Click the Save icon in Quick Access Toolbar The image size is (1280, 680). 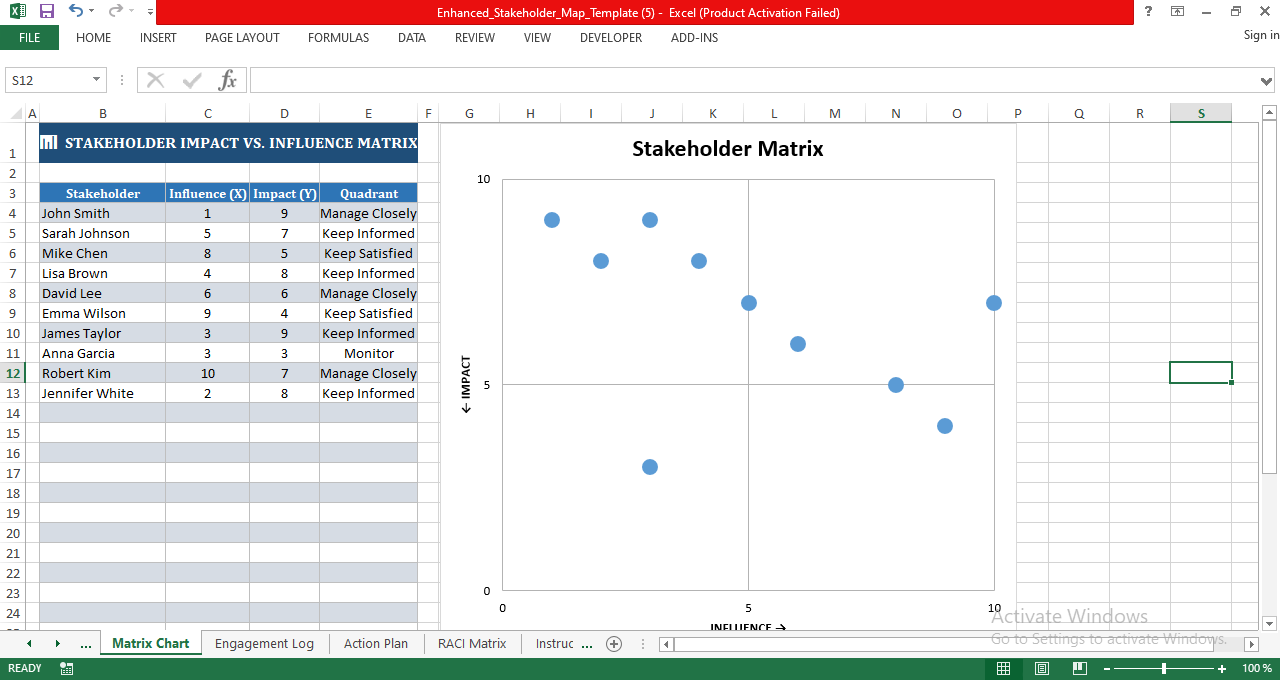(46, 12)
